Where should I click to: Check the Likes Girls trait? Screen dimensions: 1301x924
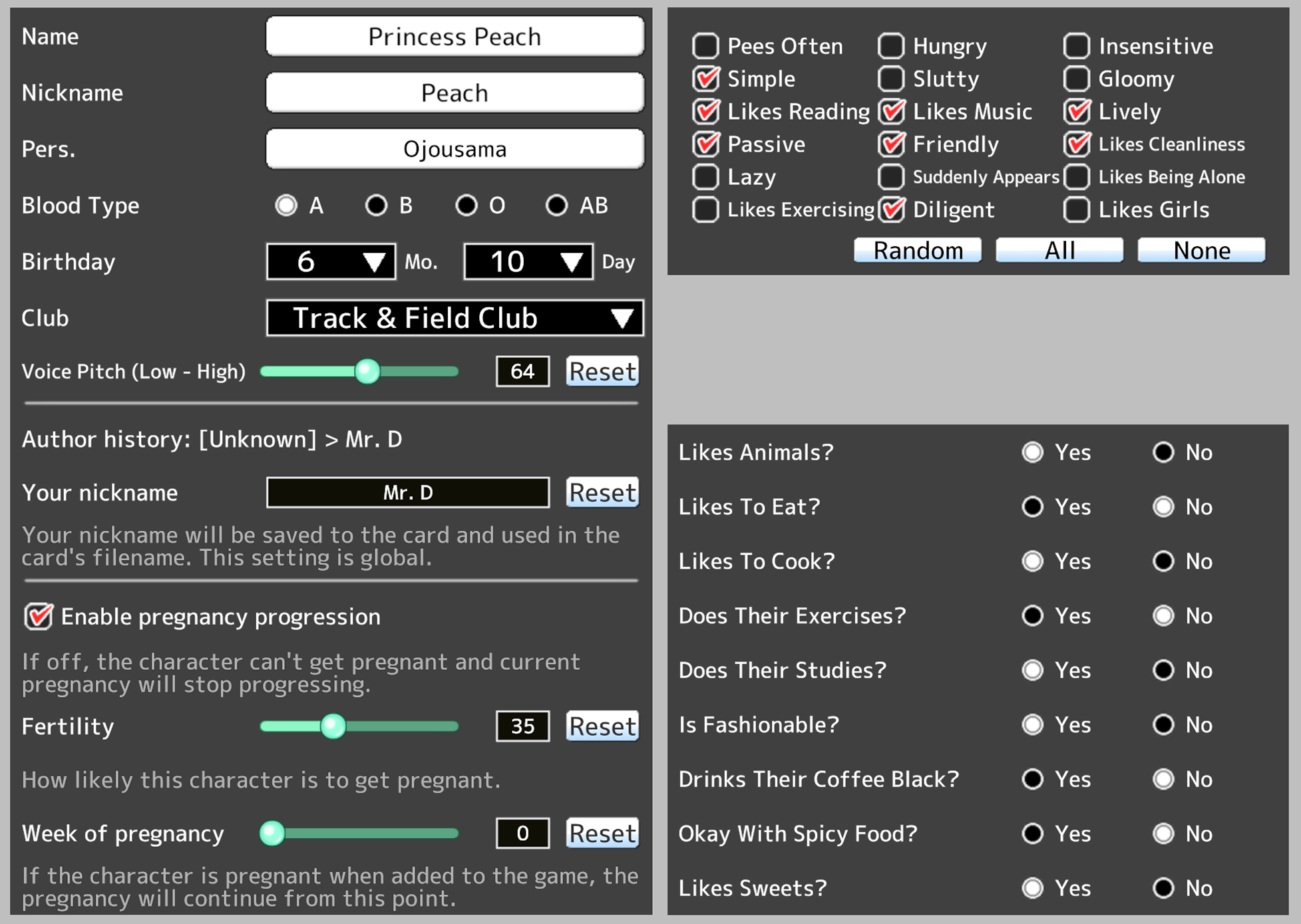(x=1077, y=210)
